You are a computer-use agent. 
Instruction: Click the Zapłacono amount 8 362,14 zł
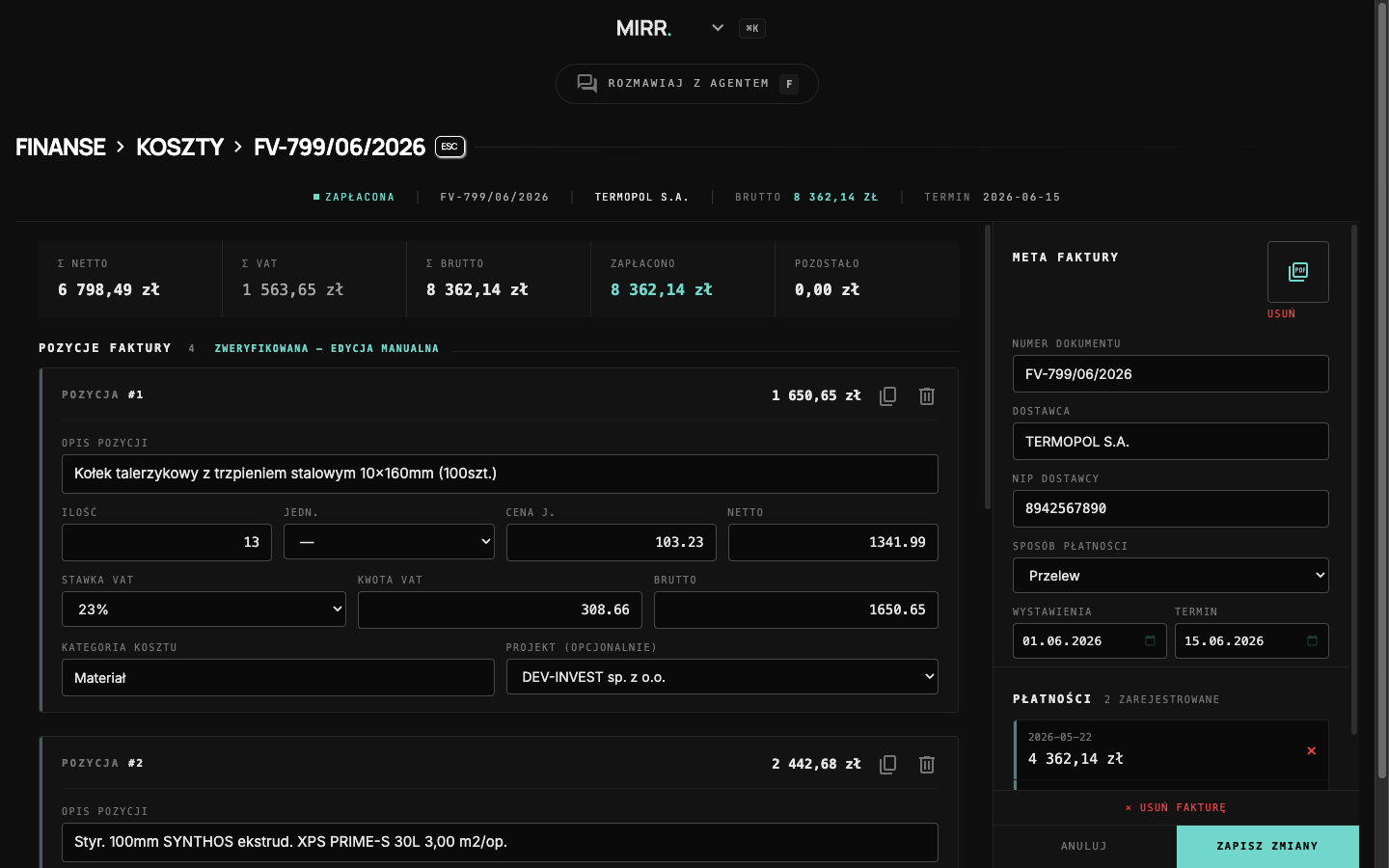pyautogui.click(x=662, y=289)
